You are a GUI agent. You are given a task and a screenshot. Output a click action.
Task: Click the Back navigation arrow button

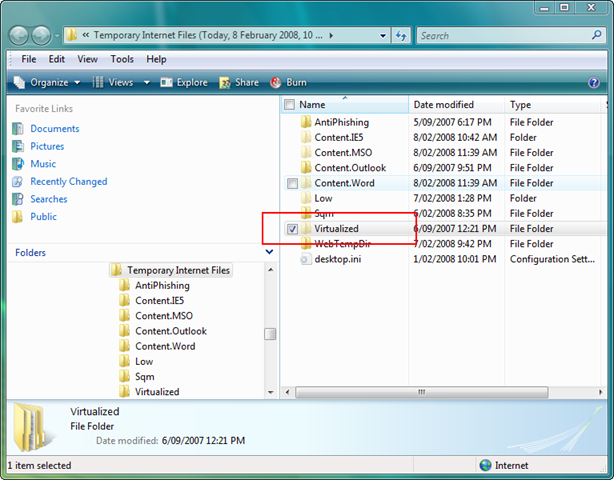pos(20,36)
